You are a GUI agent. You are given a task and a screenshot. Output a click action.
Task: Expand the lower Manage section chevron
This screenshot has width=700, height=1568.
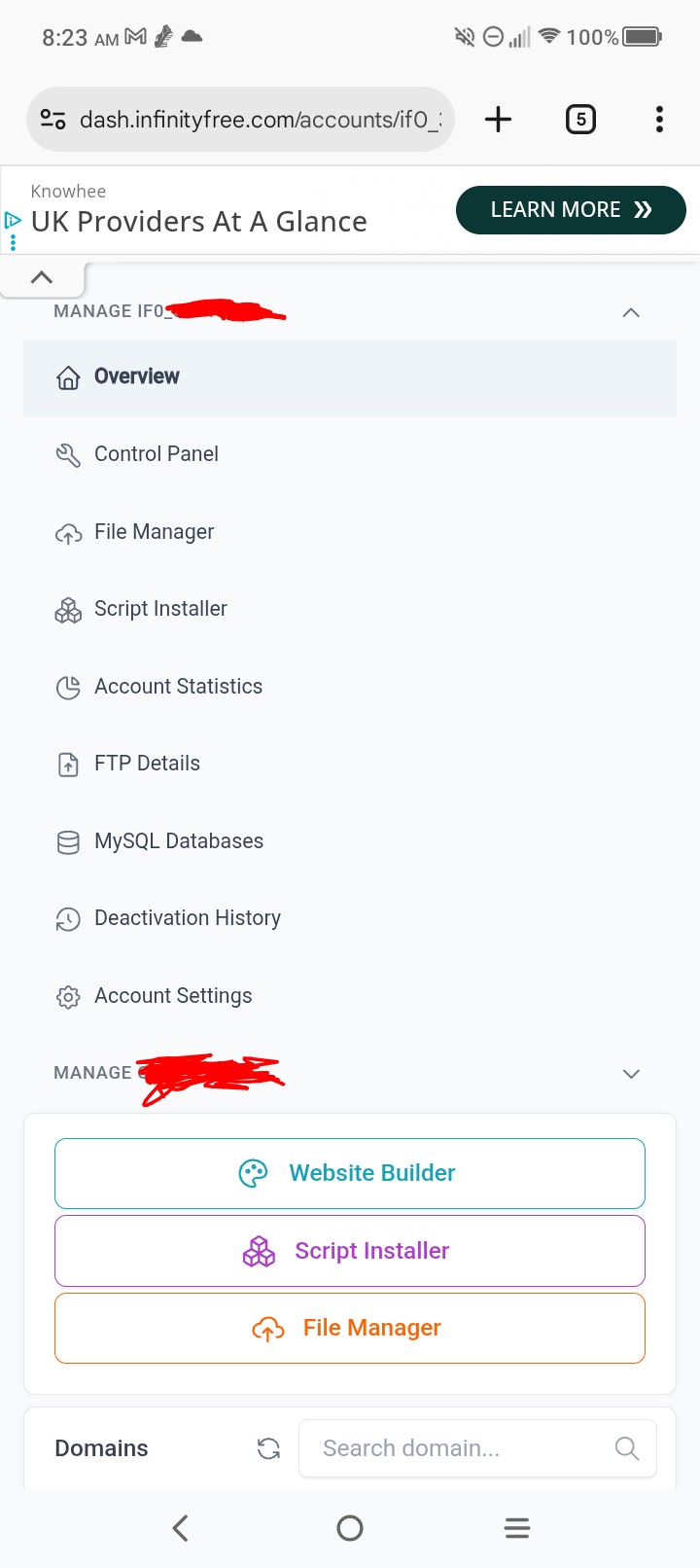(x=631, y=1074)
